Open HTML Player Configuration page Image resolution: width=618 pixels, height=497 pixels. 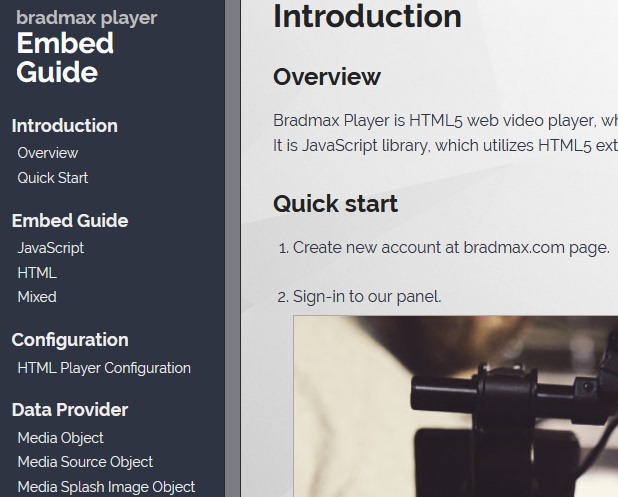[x=104, y=368]
